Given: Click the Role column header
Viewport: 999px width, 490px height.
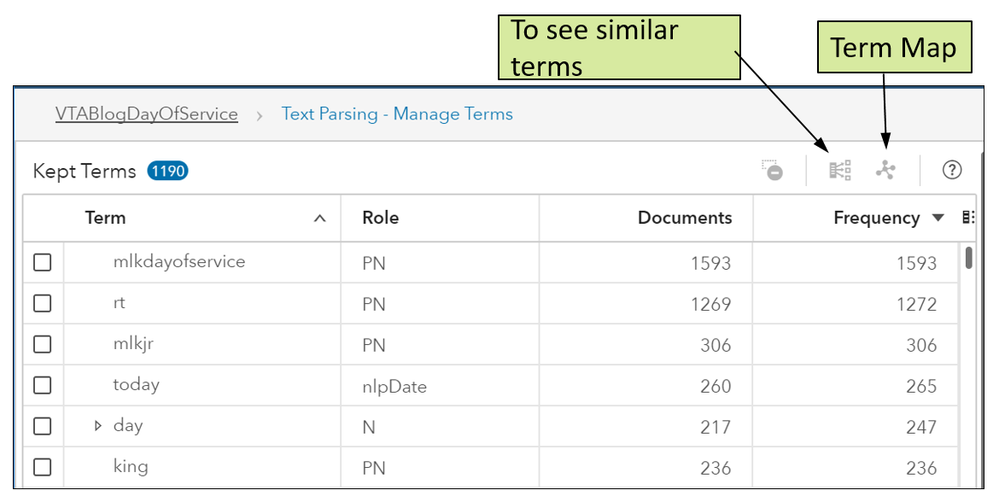Looking at the screenshot, I should (x=380, y=218).
